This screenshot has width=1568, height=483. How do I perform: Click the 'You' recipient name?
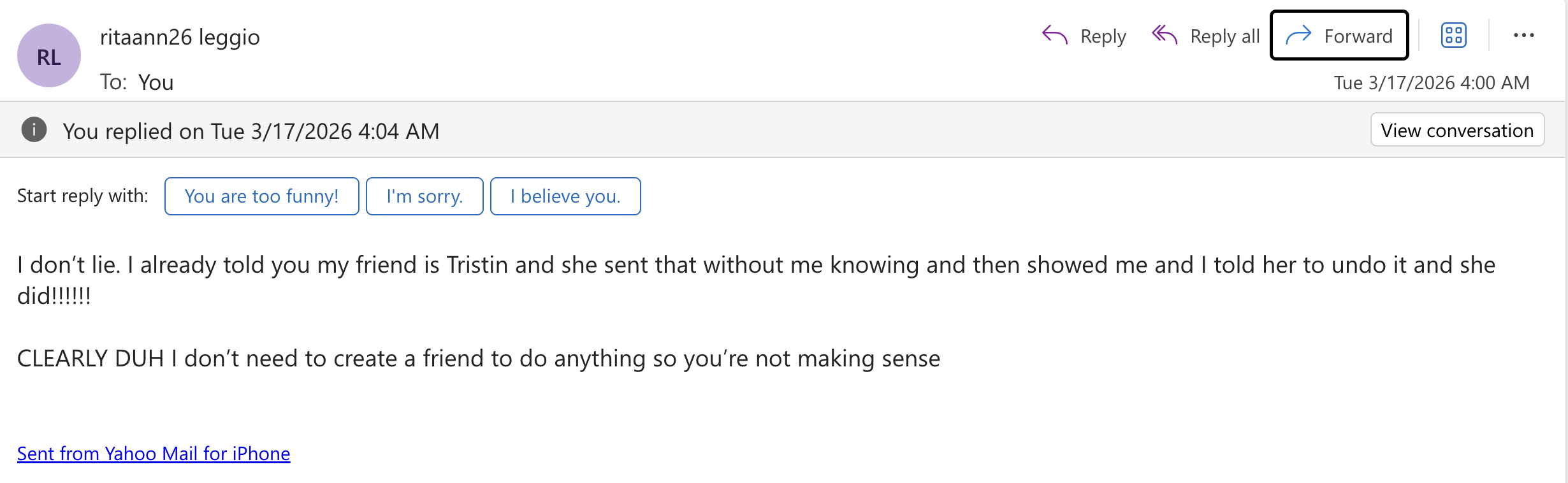[156, 82]
